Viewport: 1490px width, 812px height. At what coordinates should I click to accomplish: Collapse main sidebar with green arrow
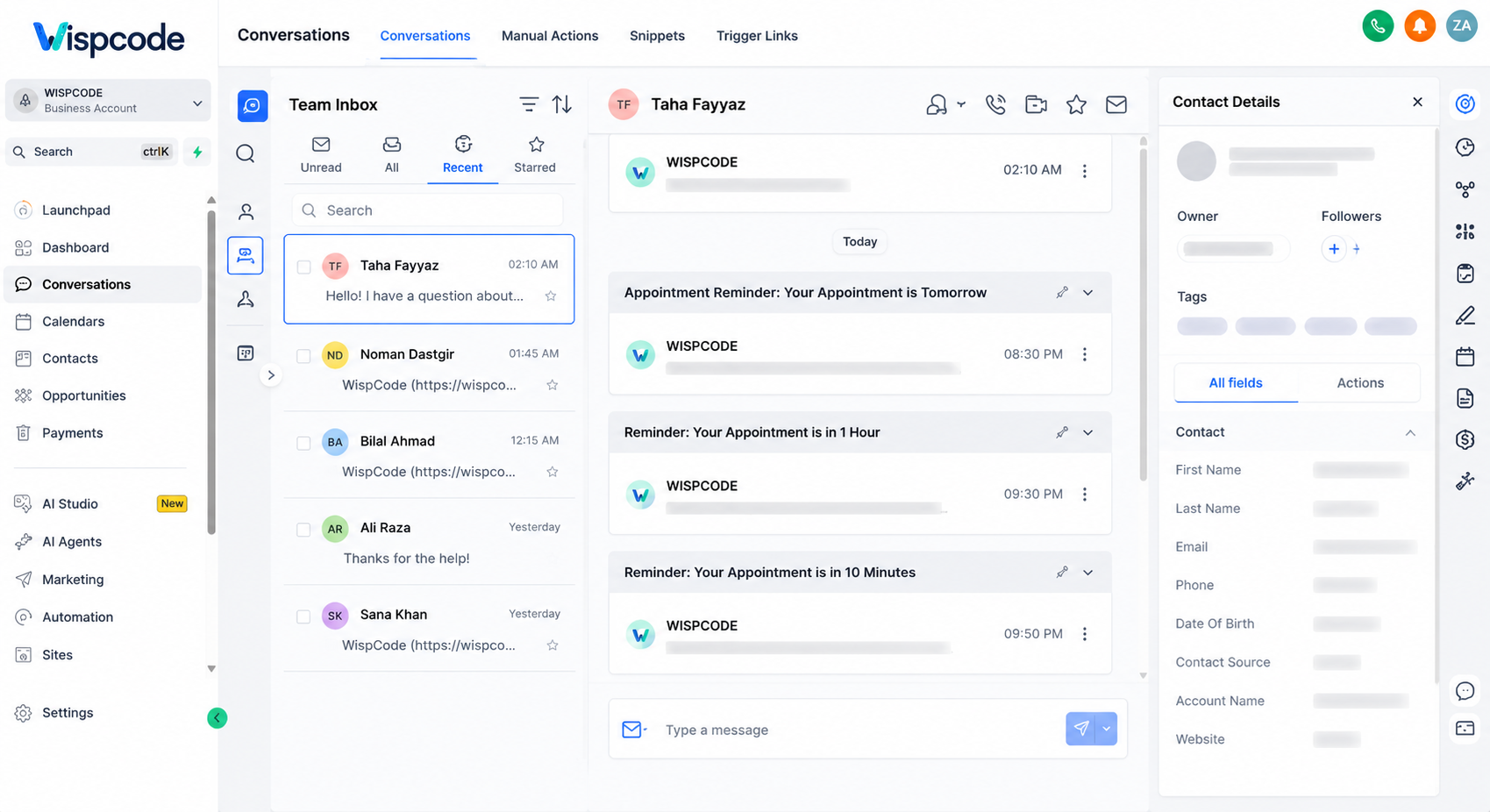pyautogui.click(x=217, y=718)
